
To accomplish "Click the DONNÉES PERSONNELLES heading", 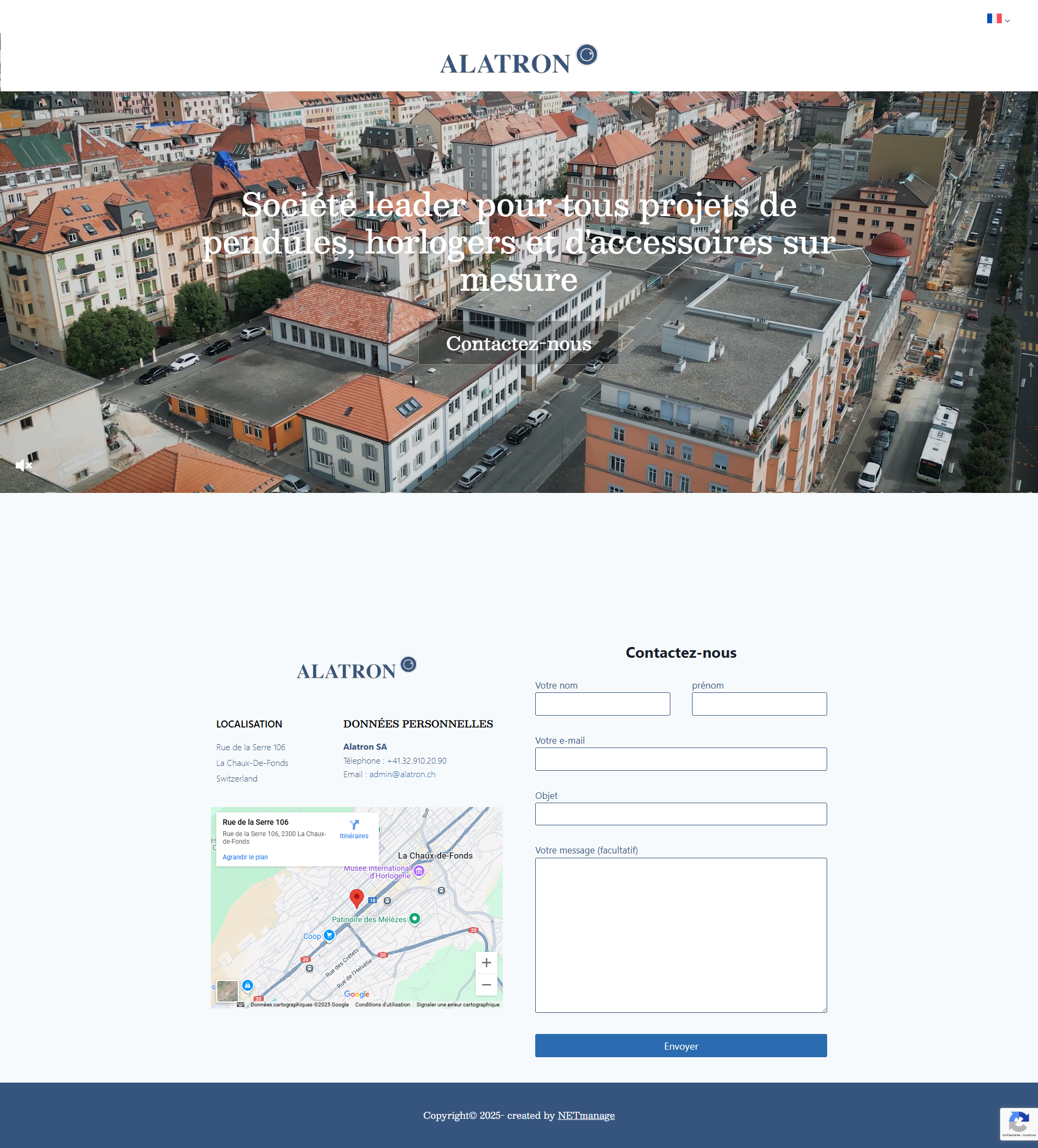I will [x=418, y=724].
